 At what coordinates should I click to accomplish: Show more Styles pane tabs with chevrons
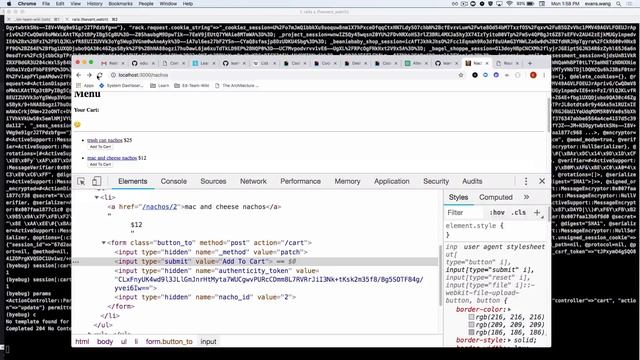coord(527,197)
